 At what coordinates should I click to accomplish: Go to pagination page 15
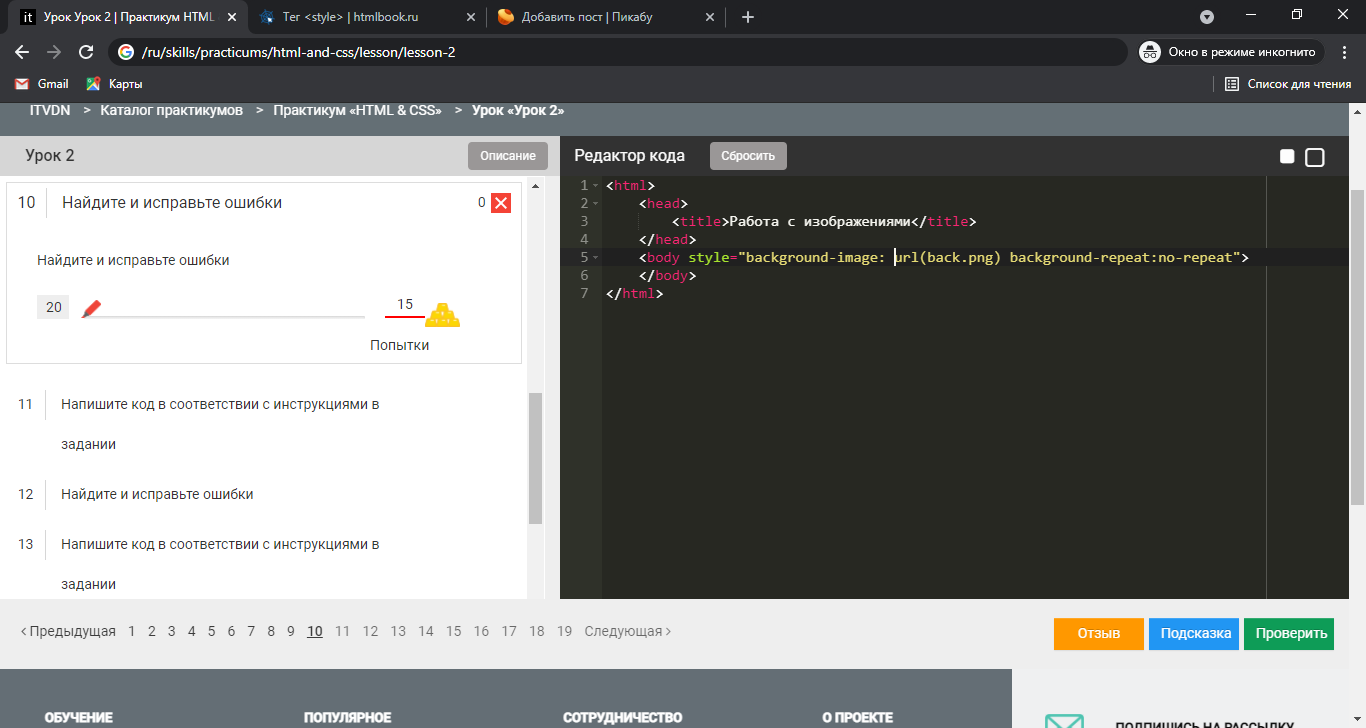(454, 631)
